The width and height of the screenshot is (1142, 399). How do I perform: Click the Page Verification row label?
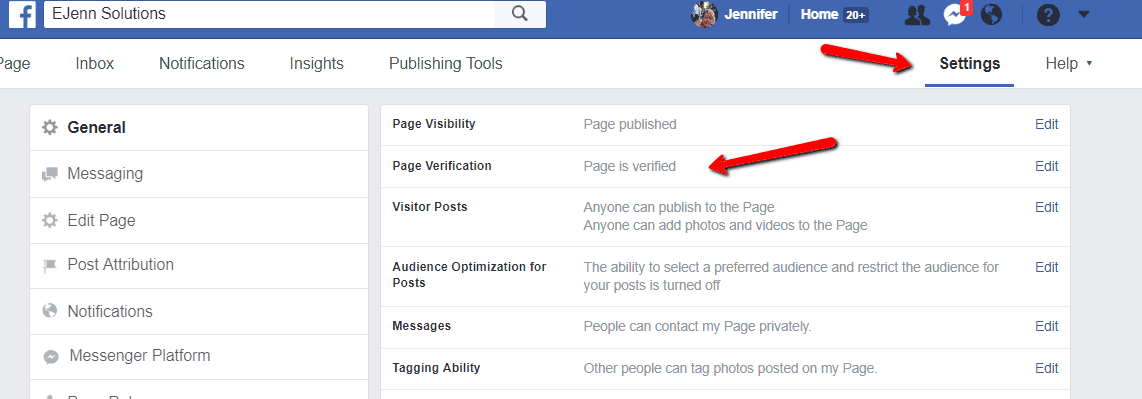click(x=441, y=166)
